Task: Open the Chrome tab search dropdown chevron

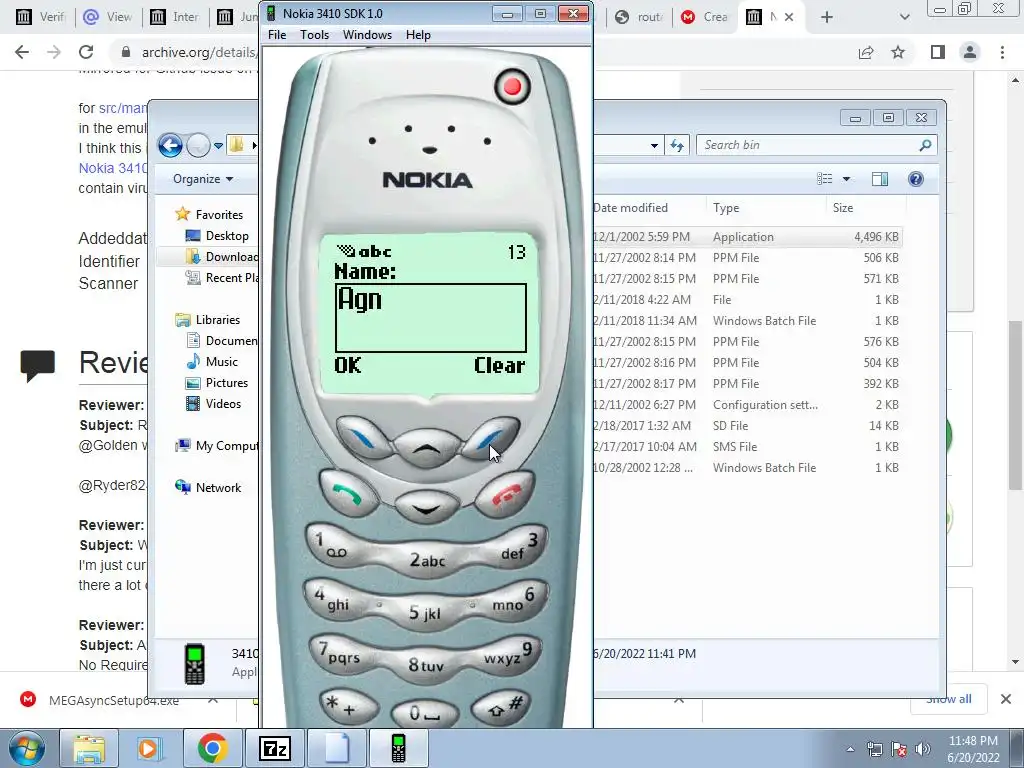Action: 904,17
